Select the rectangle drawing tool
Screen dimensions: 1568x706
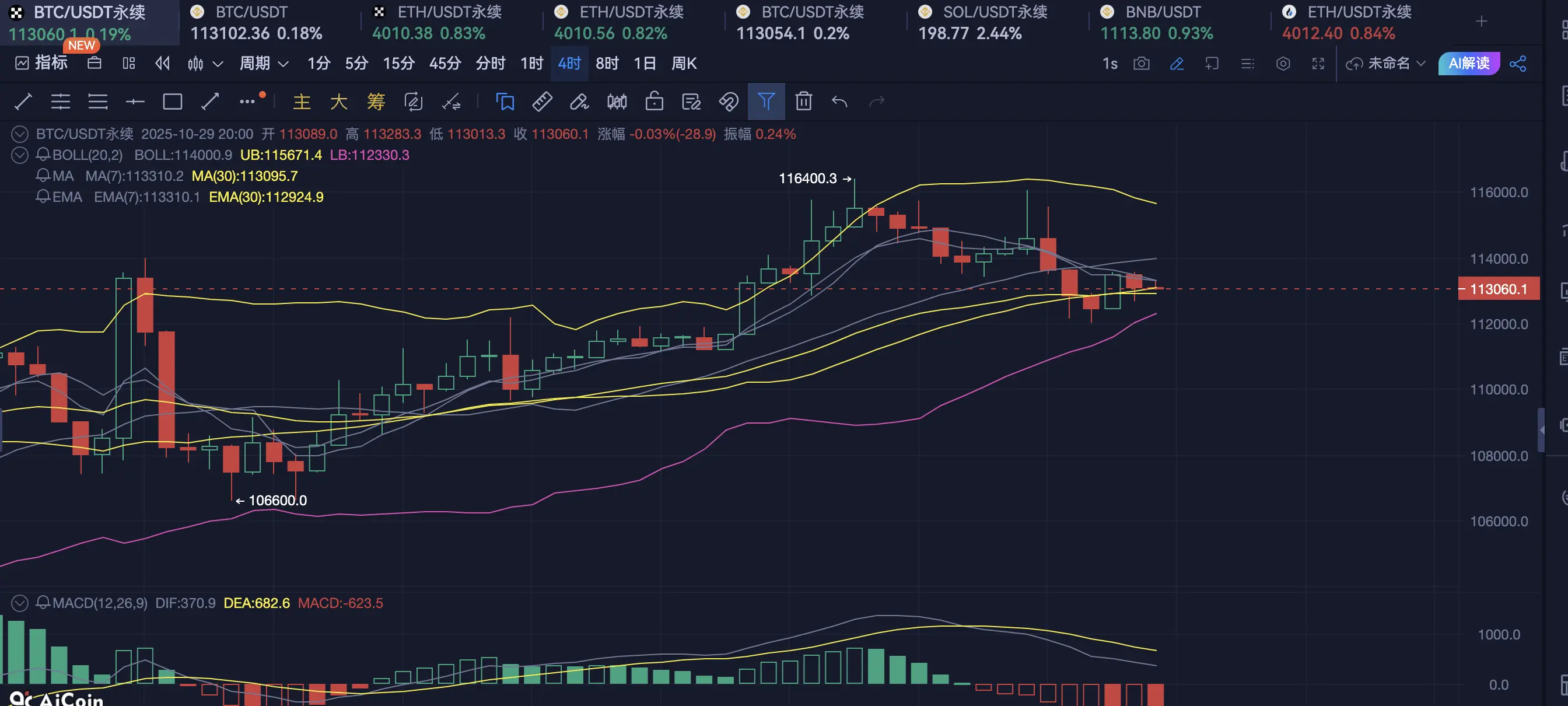click(172, 102)
